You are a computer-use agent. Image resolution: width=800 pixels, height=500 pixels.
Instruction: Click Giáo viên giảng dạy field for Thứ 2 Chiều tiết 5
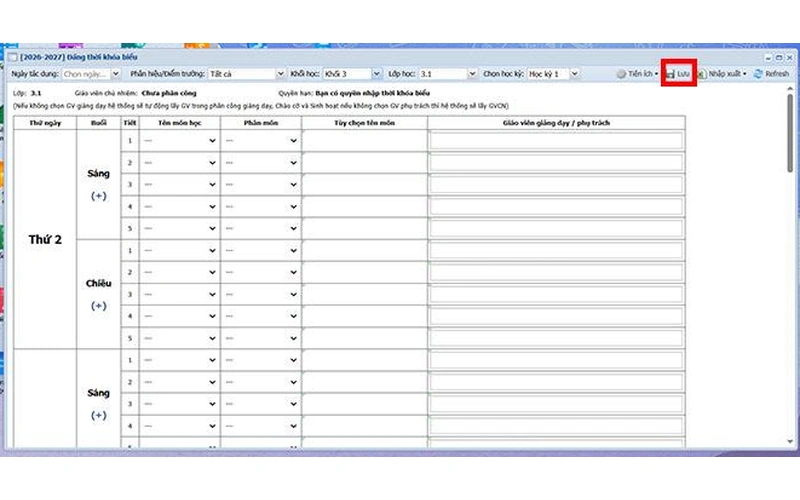pyautogui.click(x=556, y=338)
